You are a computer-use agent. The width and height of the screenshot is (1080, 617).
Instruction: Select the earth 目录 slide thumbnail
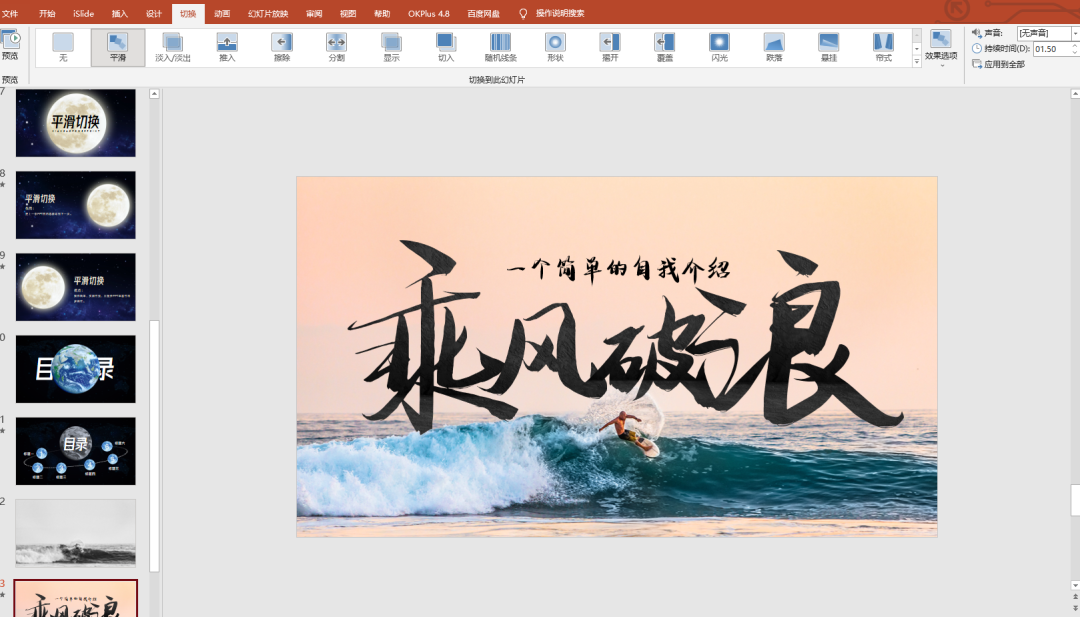pos(76,369)
